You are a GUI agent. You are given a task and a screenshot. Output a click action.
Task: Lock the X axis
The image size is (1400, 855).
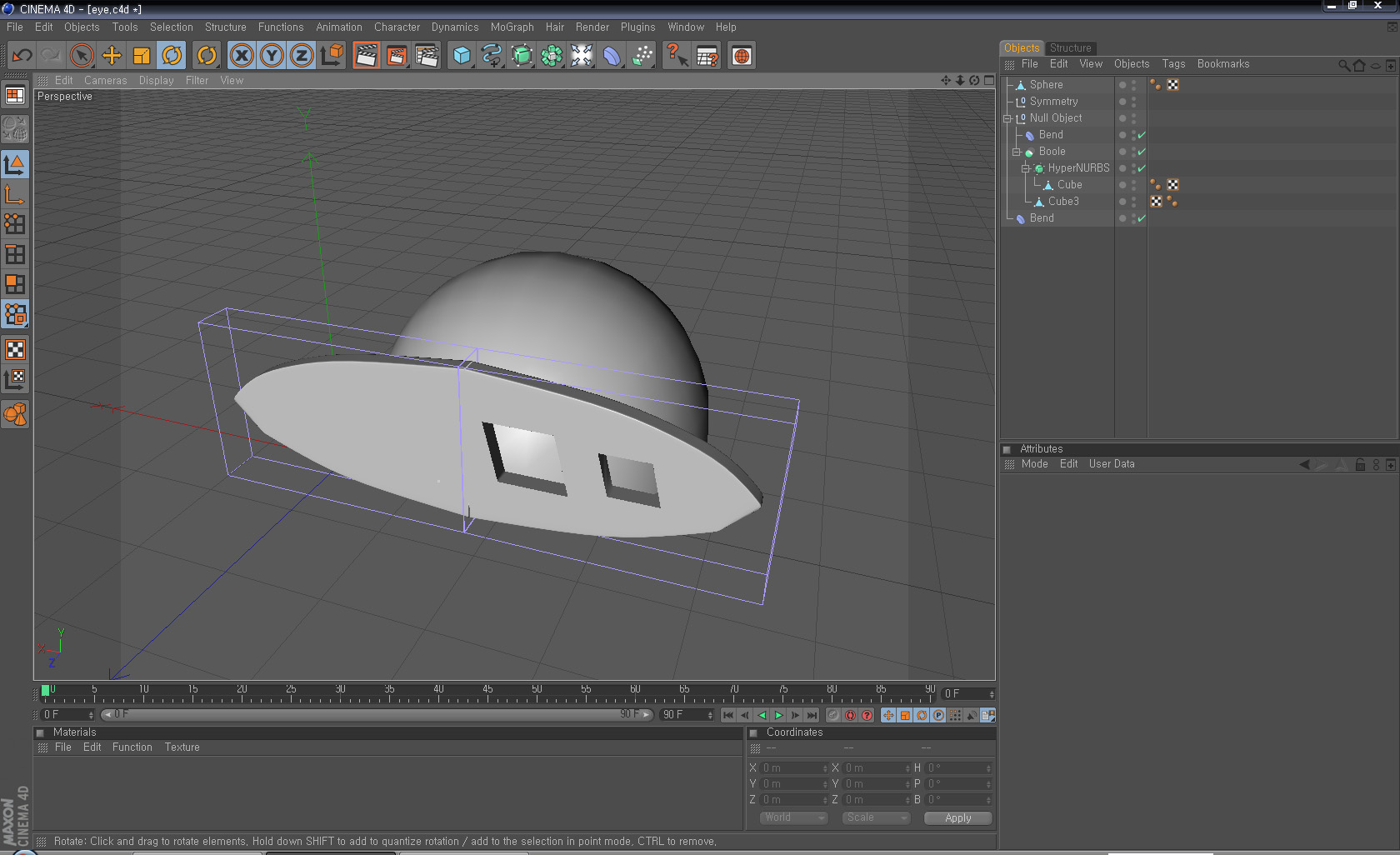(x=242, y=56)
